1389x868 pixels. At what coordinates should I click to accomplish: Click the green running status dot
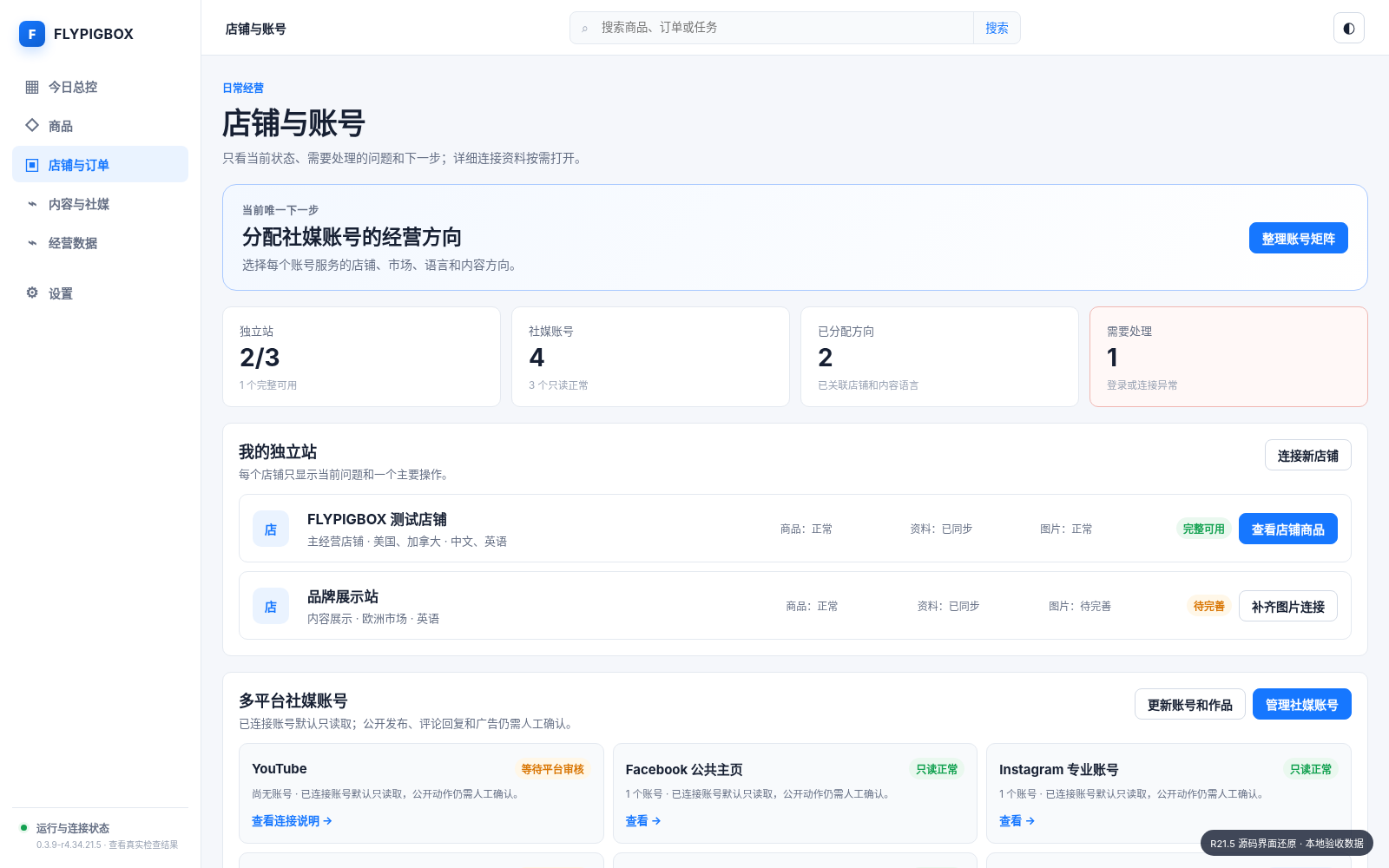[x=24, y=827]
